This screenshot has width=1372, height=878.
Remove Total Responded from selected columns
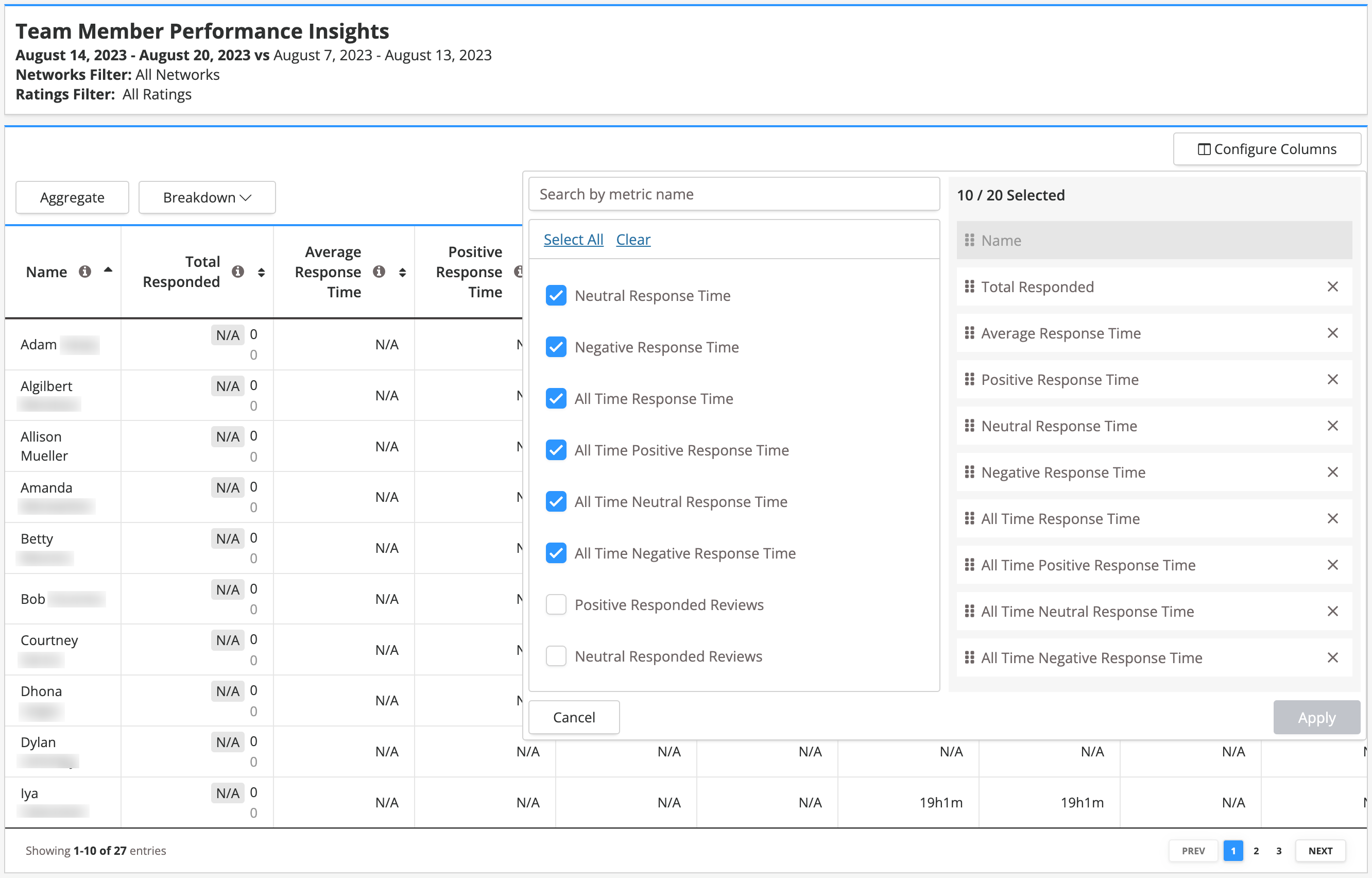pos(1332,287)
